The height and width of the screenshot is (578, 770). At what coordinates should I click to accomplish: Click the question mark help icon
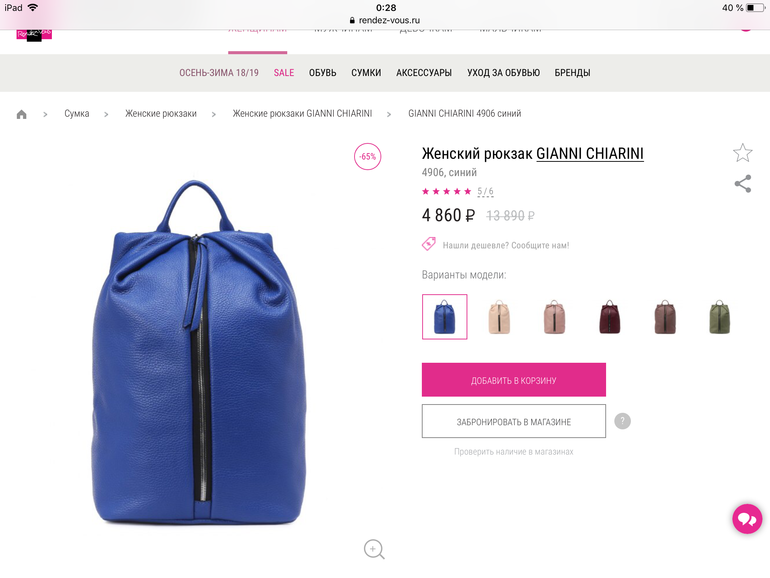point(622,421)
